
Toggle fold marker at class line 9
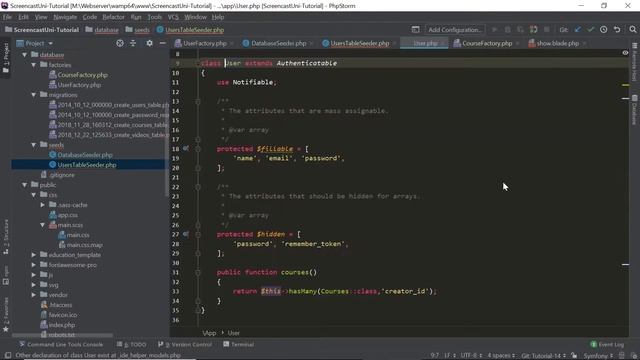coord(198,63)
